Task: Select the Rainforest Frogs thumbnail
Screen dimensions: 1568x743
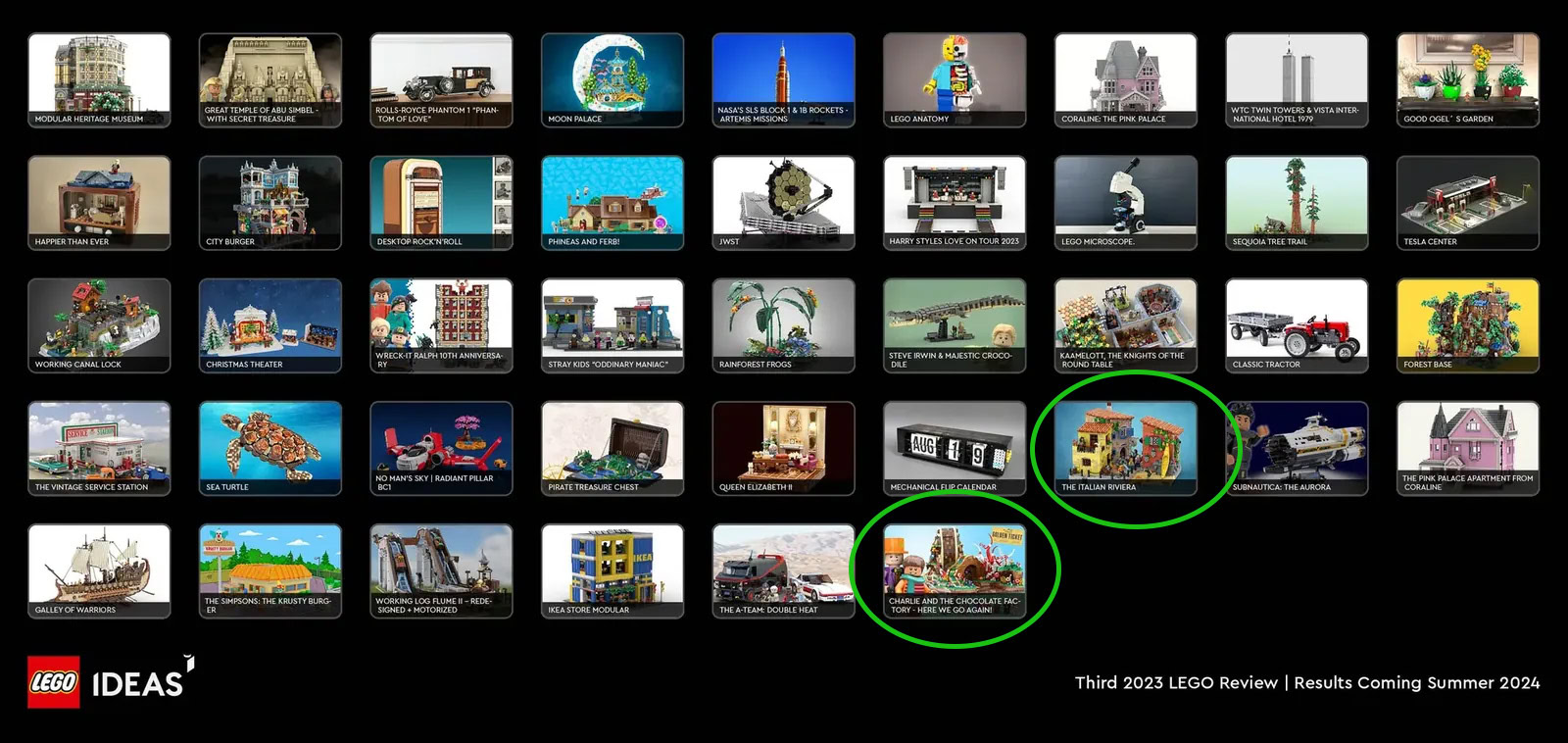Action: point(783,324)
